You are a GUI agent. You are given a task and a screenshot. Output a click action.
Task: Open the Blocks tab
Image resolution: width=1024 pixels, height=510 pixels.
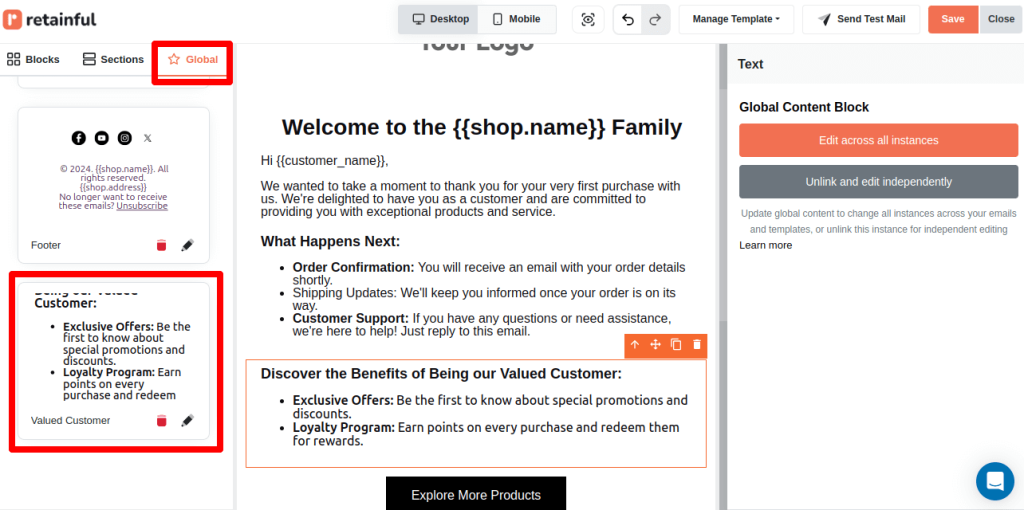[33, 59]
